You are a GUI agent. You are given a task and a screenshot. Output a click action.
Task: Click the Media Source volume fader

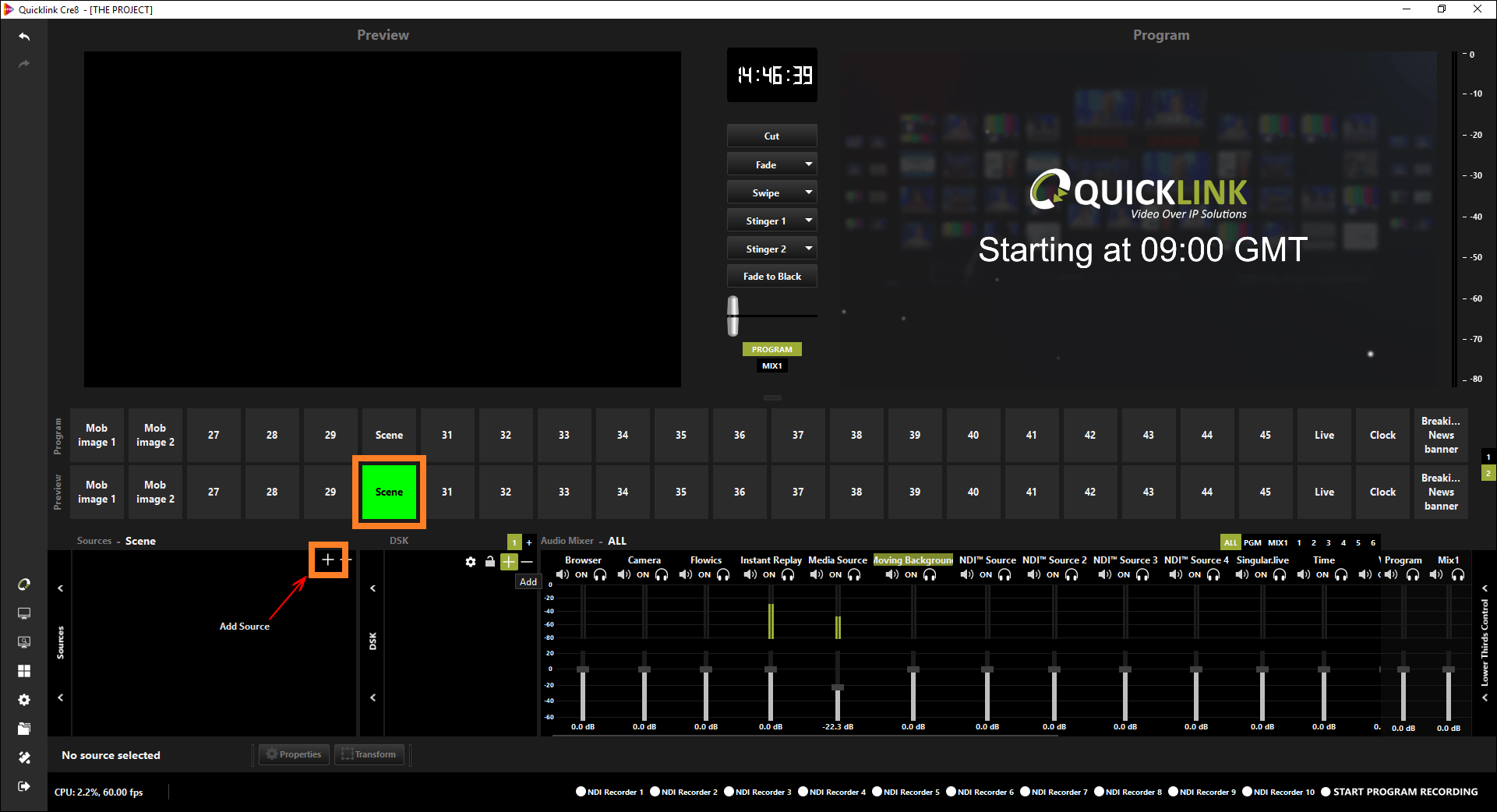[838, 687]
